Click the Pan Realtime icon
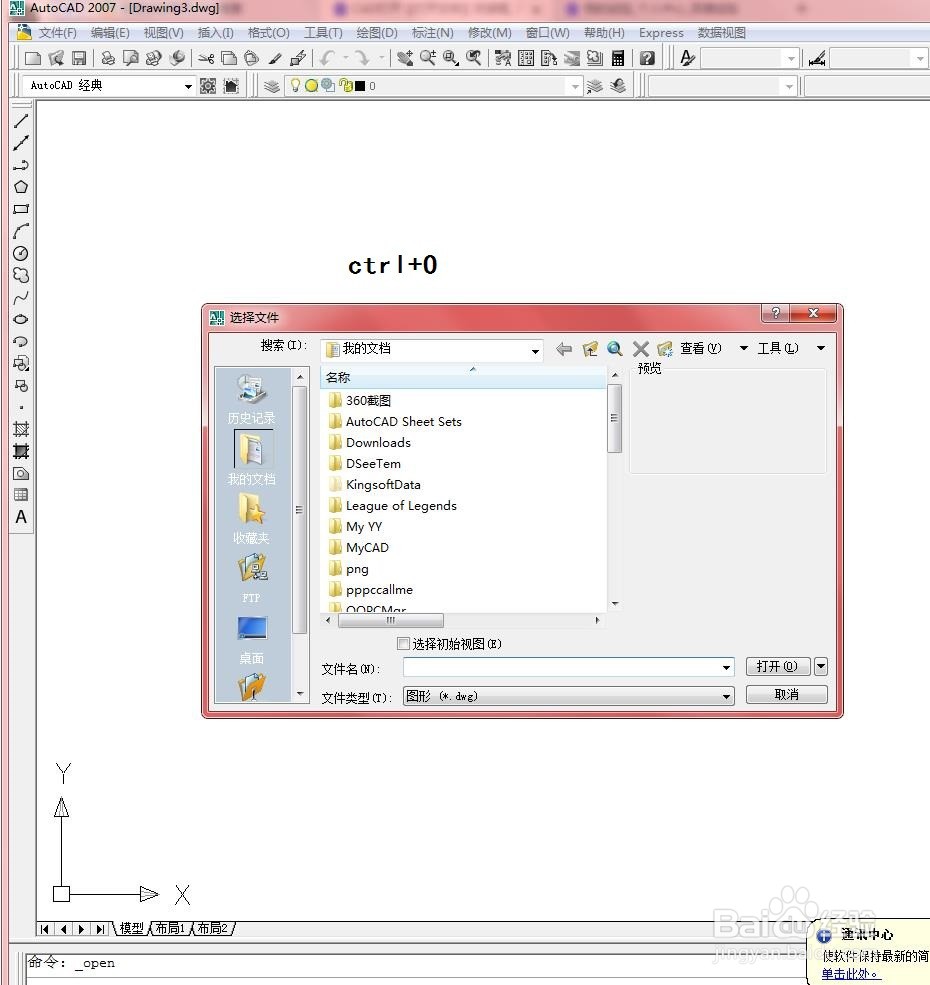930x985 pixels. pos(405,58)
